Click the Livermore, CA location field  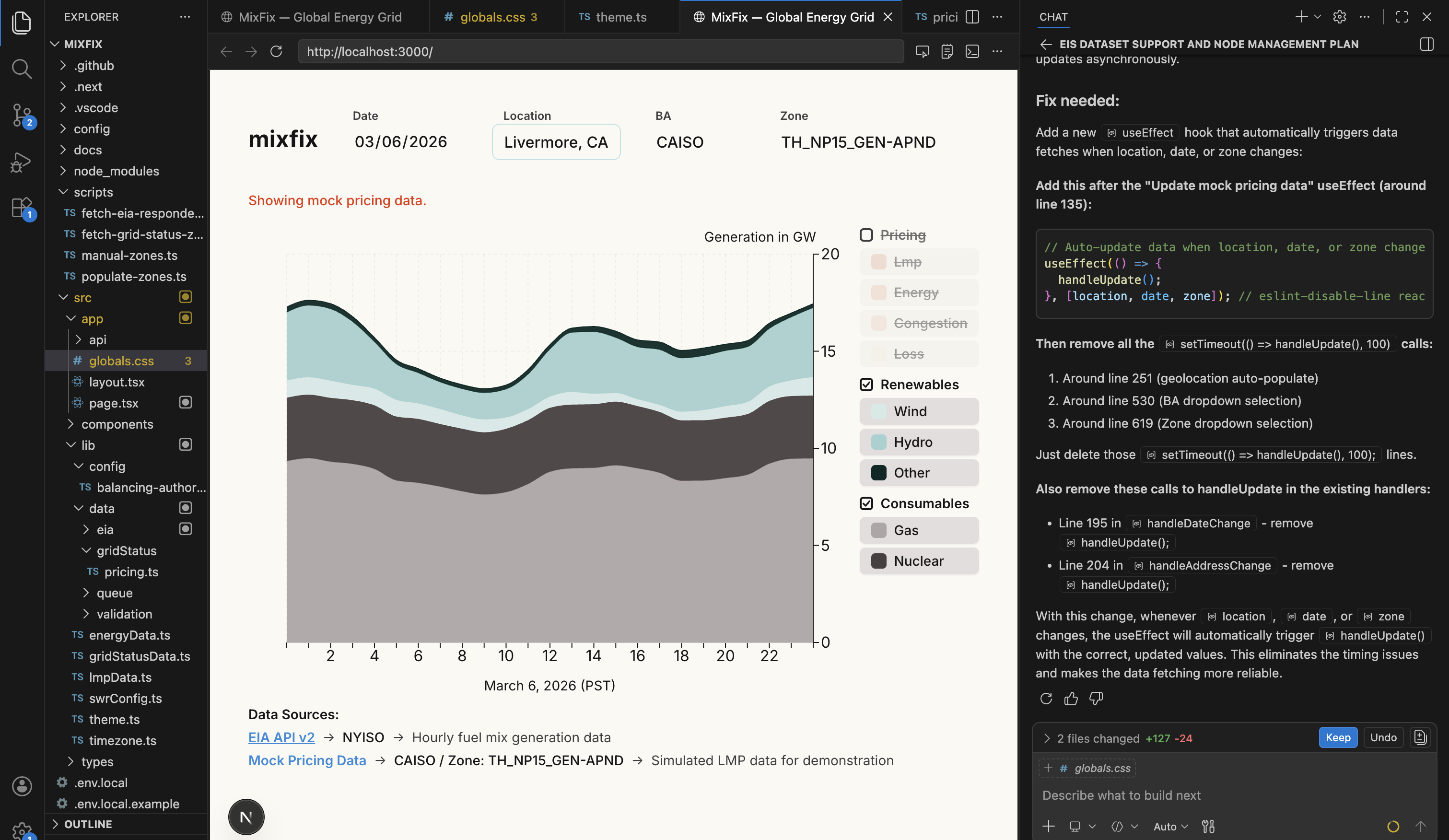(555, 142)
